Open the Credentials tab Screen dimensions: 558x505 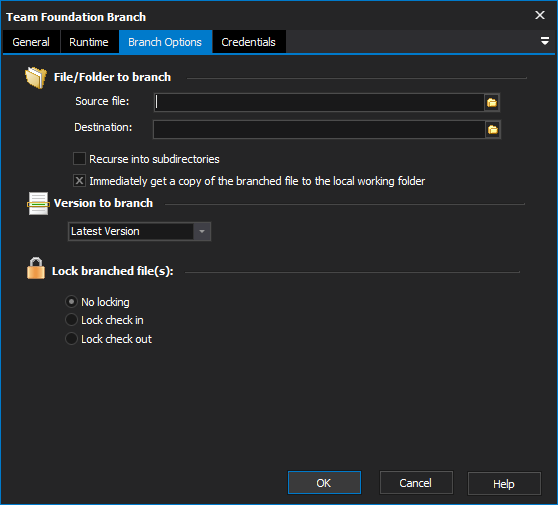tap(248, 42)
